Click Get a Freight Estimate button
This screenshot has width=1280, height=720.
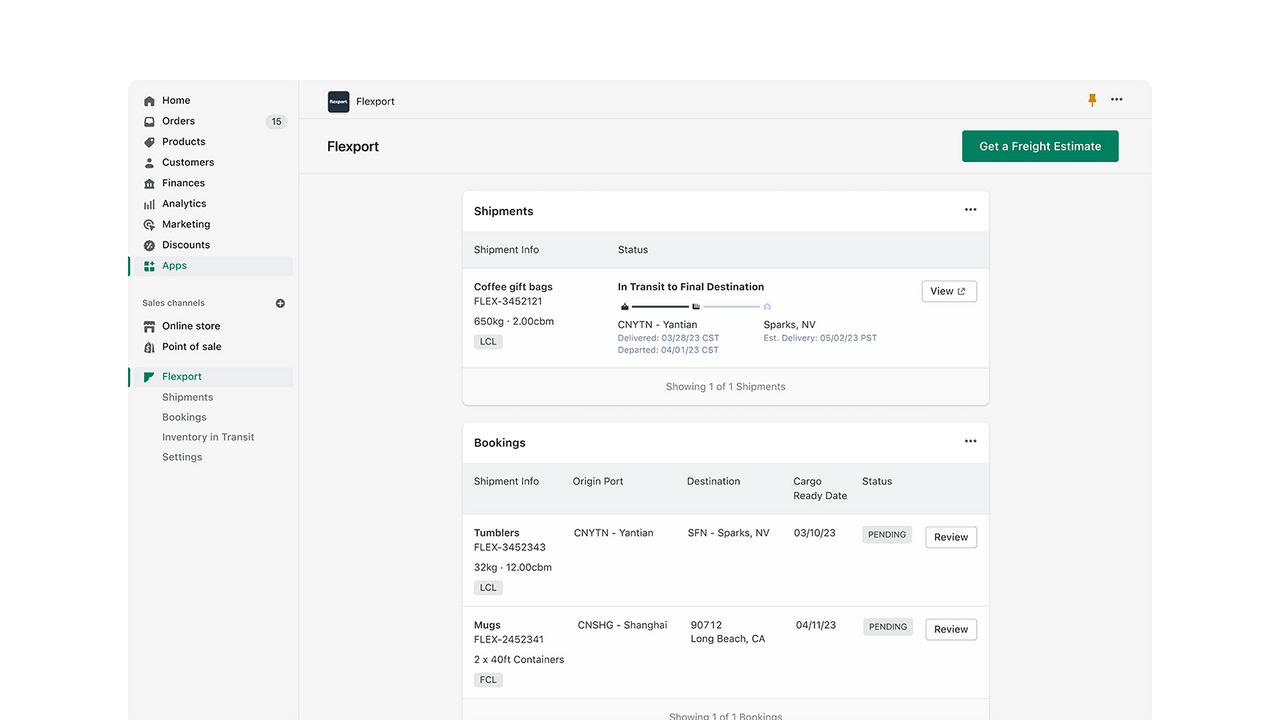pyautogui.click(x=1040, y=146)
